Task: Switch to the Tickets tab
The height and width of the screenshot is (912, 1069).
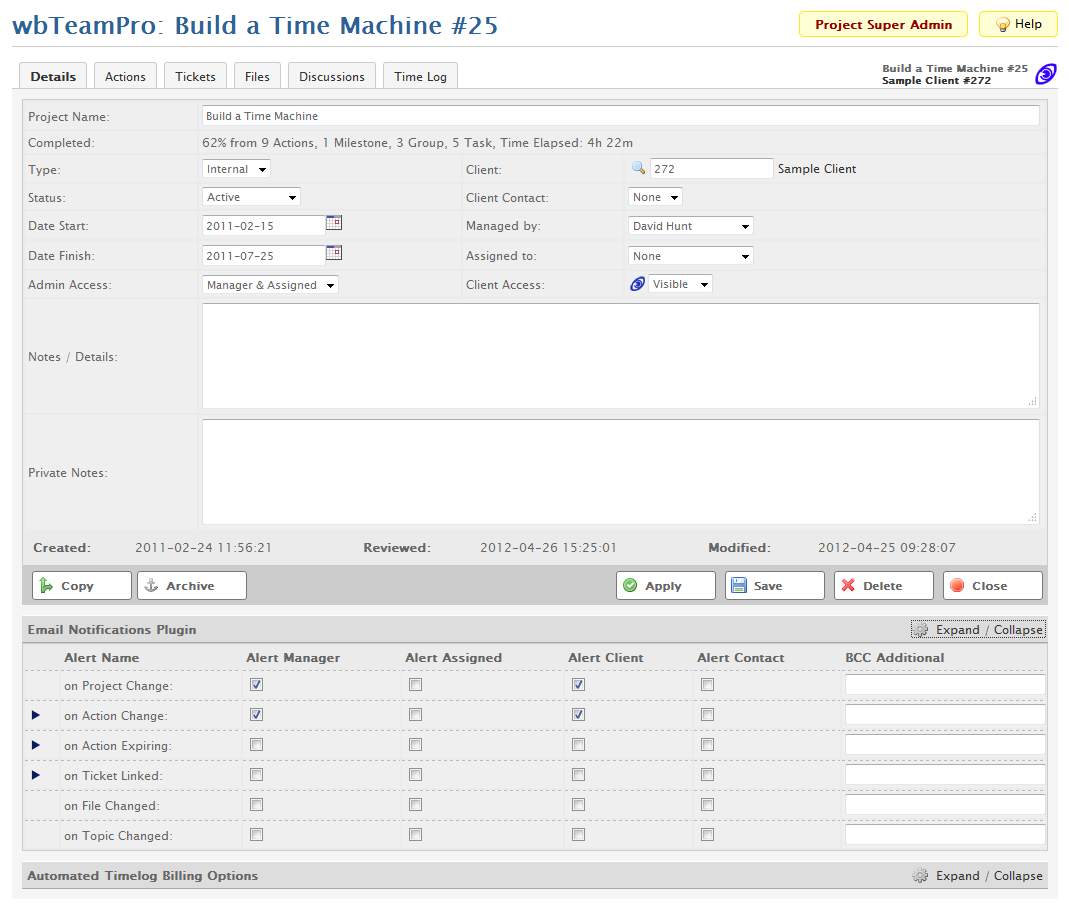Action: pyautogui.click(x=195, y=76)
